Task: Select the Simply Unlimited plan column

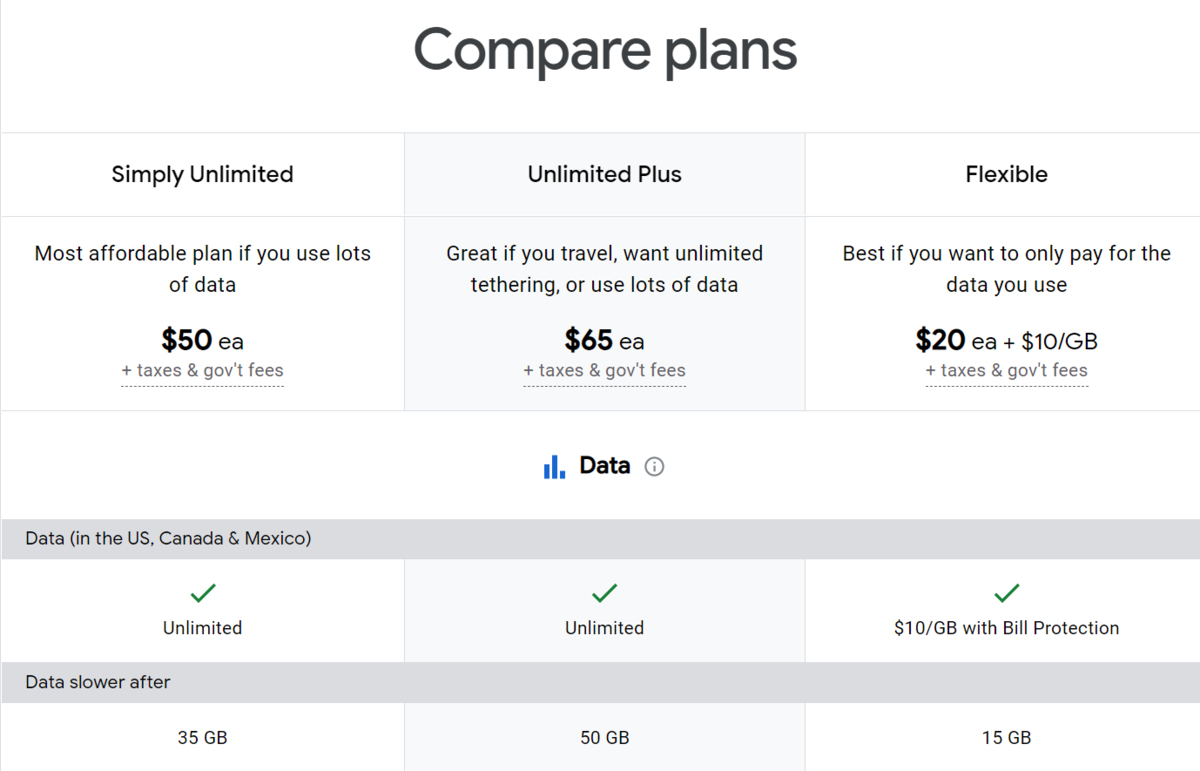Action: pyautogui.click(x=202, y=174)
